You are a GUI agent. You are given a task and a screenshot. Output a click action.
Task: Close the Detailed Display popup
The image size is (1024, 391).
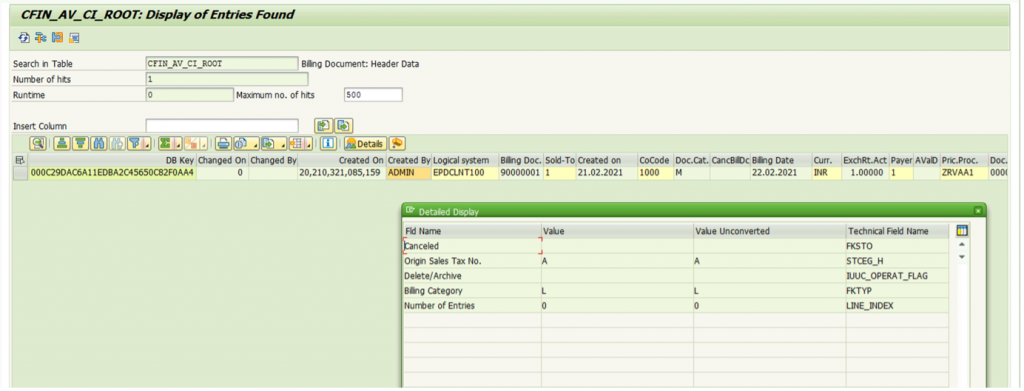[978, 210]
